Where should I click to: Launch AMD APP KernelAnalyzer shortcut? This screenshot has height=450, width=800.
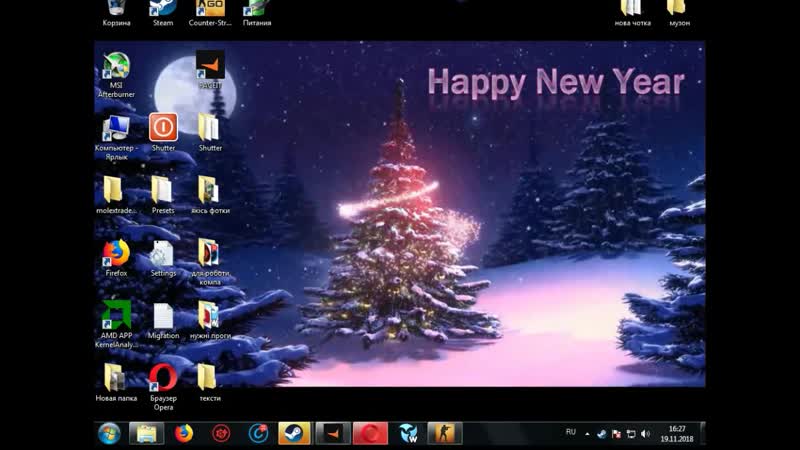[116, 324]
